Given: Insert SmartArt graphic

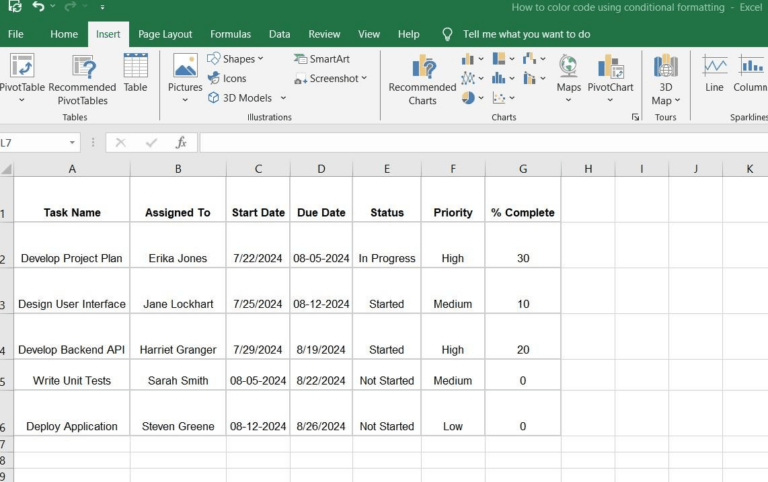Looking at the screenshot, I should coord(322,59).
